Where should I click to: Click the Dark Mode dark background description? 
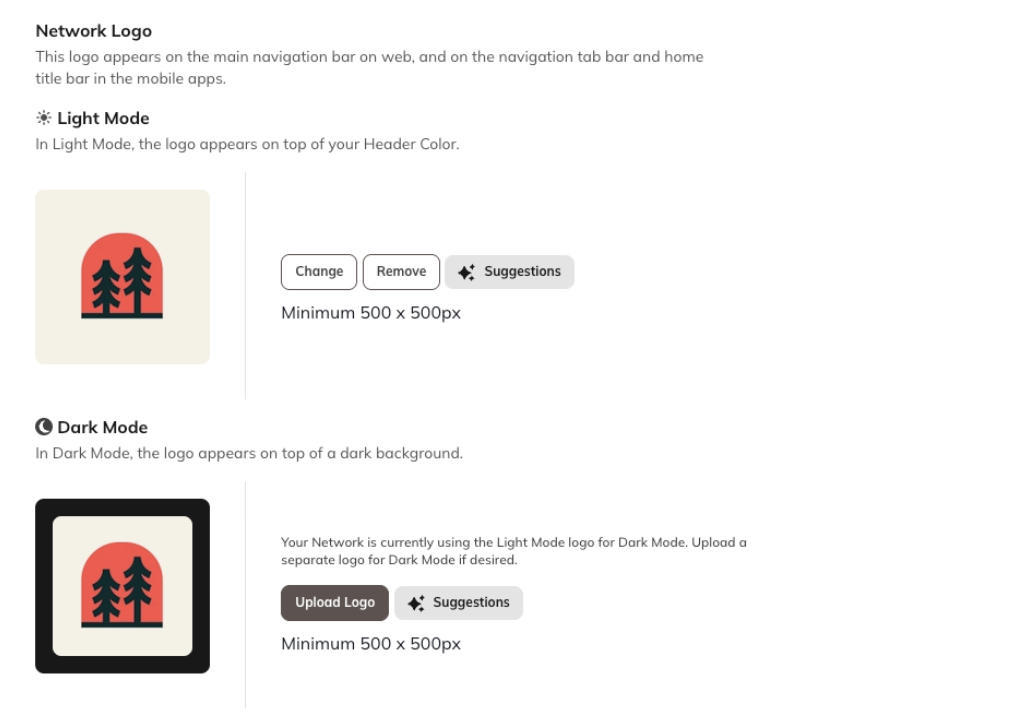click(249, 453)
